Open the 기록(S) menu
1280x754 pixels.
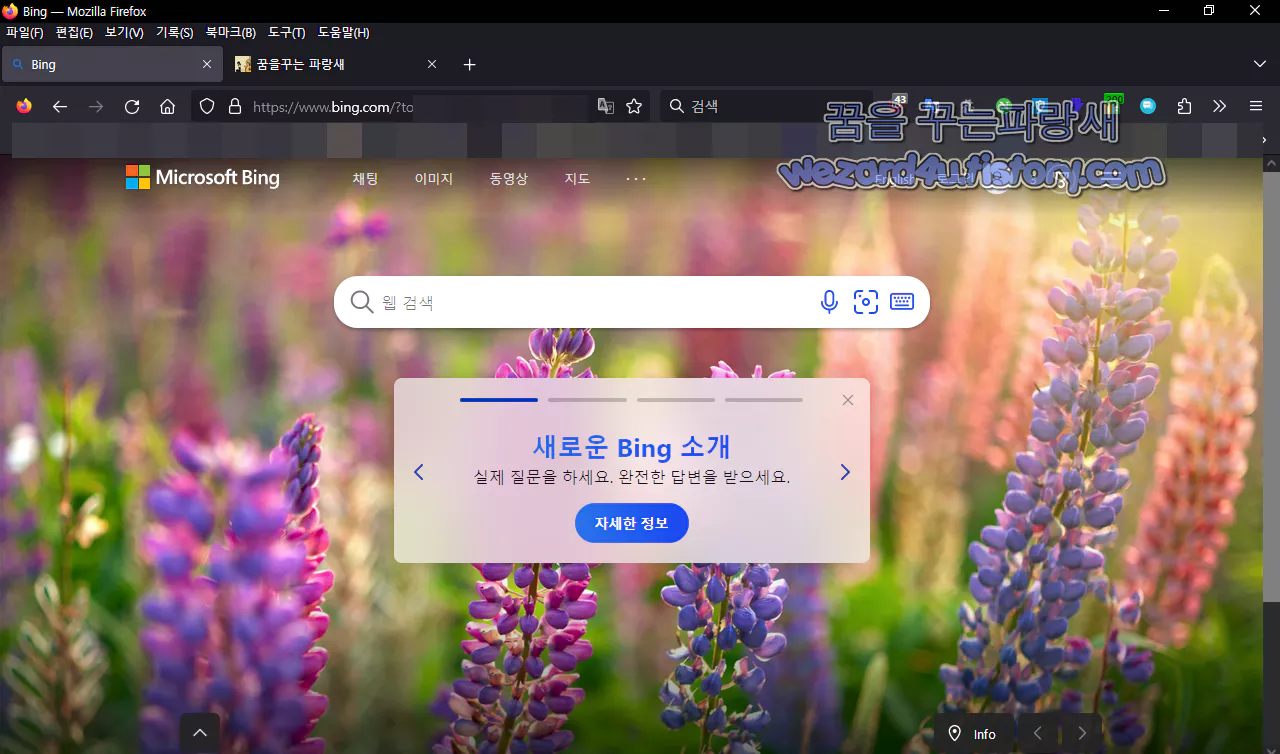pos(175,33)
